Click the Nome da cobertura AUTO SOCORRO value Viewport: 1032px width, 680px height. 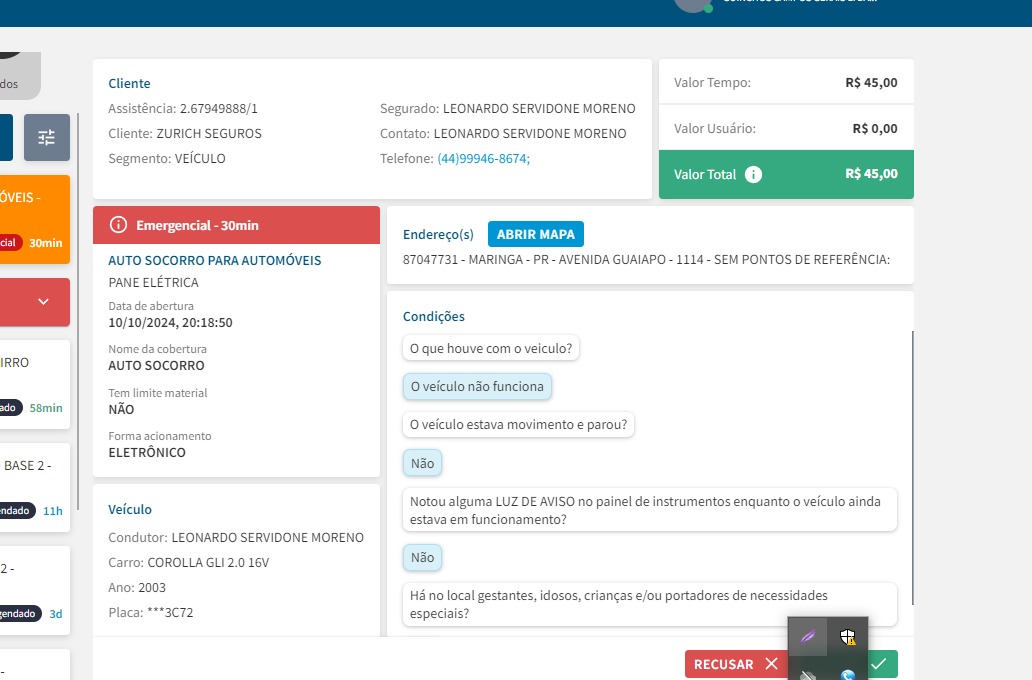click(x=157, y=366)
